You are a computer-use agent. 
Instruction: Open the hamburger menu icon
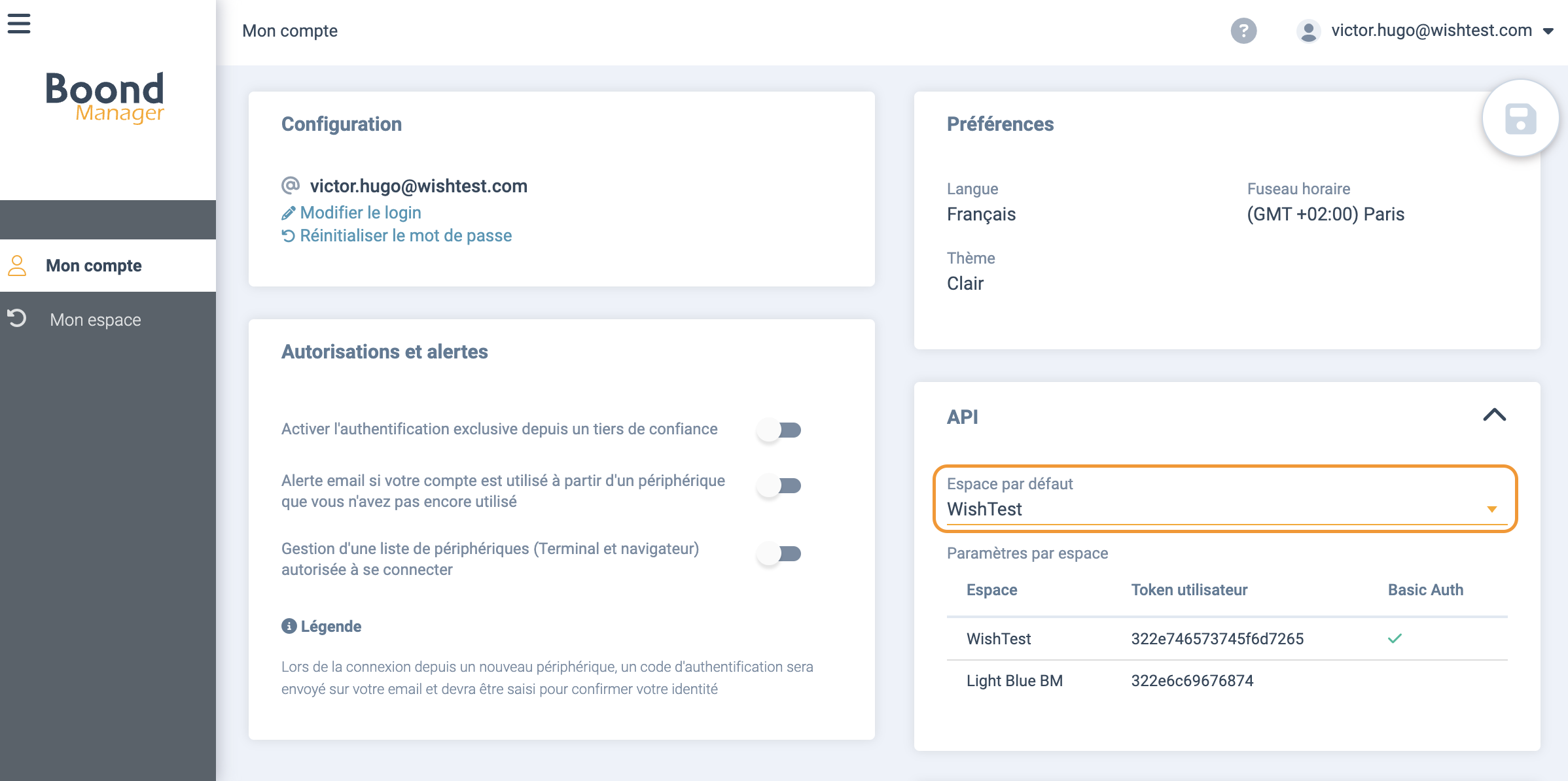[x=19, y=24]
